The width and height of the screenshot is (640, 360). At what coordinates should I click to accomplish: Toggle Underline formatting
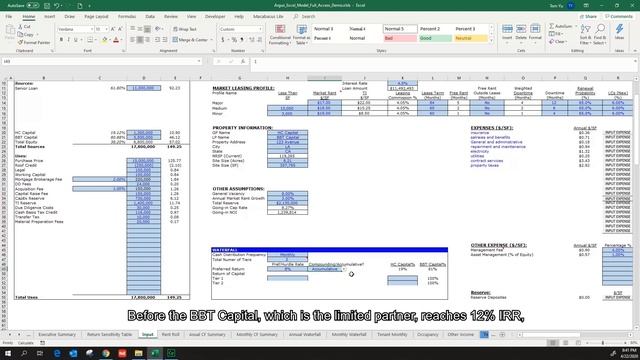pyautogui.click(x=76, y=40)
